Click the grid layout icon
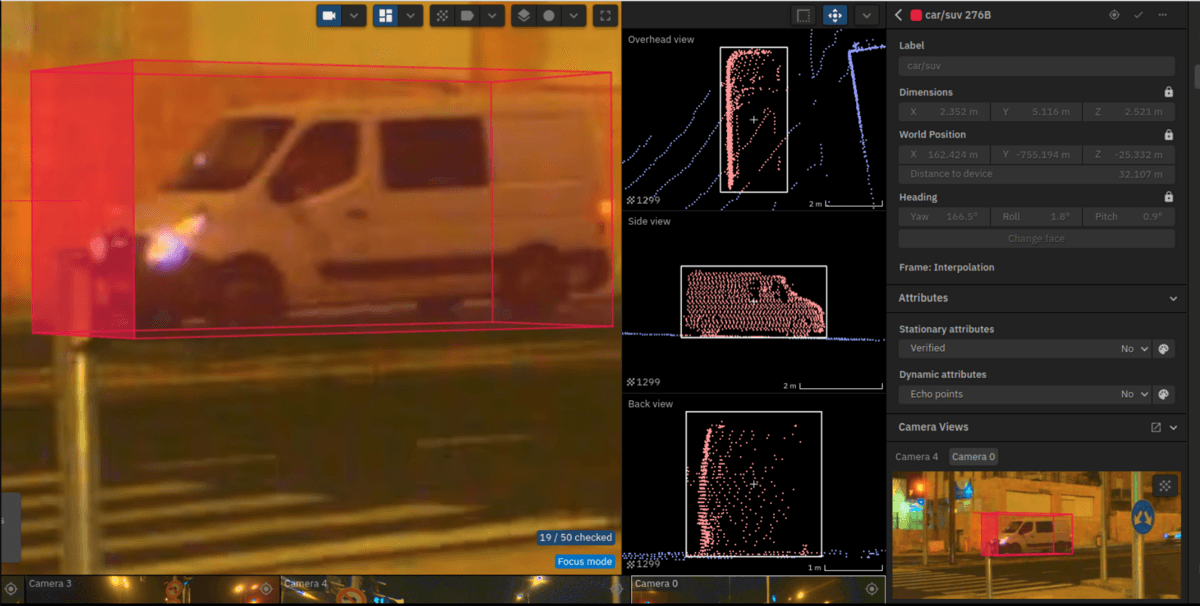The height and width of the screenshot is (606, 1200). [x=386, y=16]
